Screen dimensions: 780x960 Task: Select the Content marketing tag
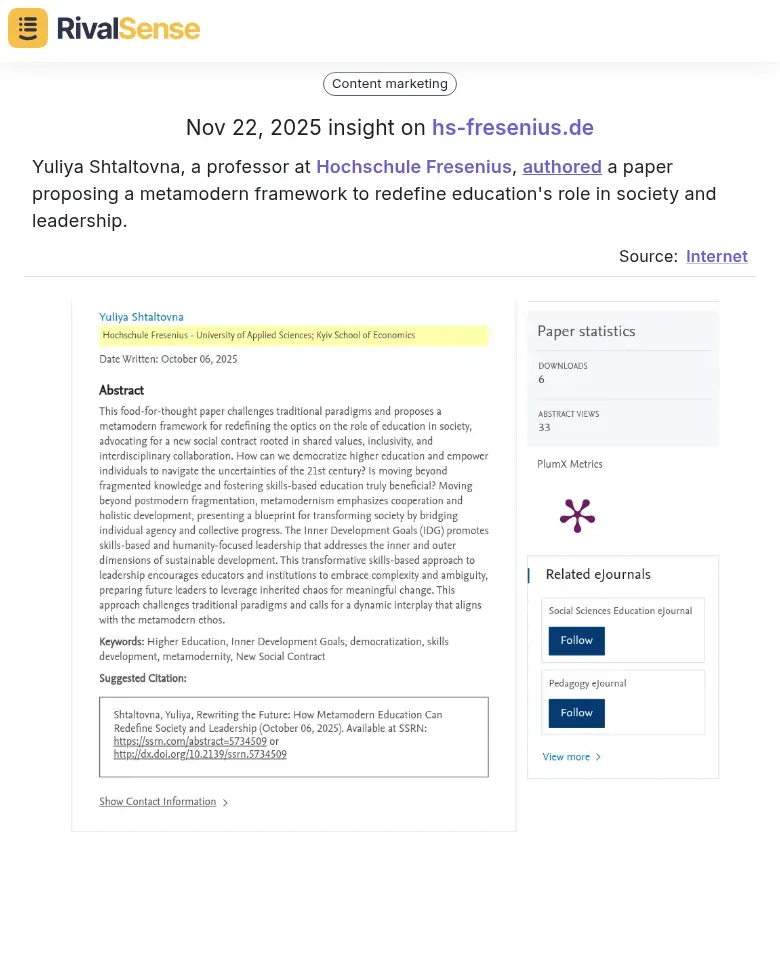tap(390, 84)
